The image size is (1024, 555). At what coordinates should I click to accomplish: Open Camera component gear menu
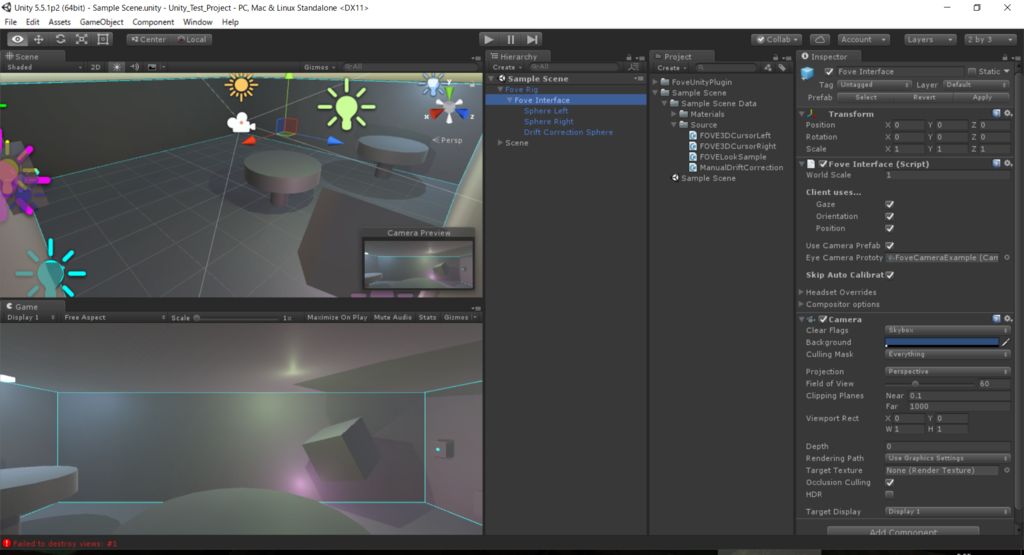click(1008, 319)
